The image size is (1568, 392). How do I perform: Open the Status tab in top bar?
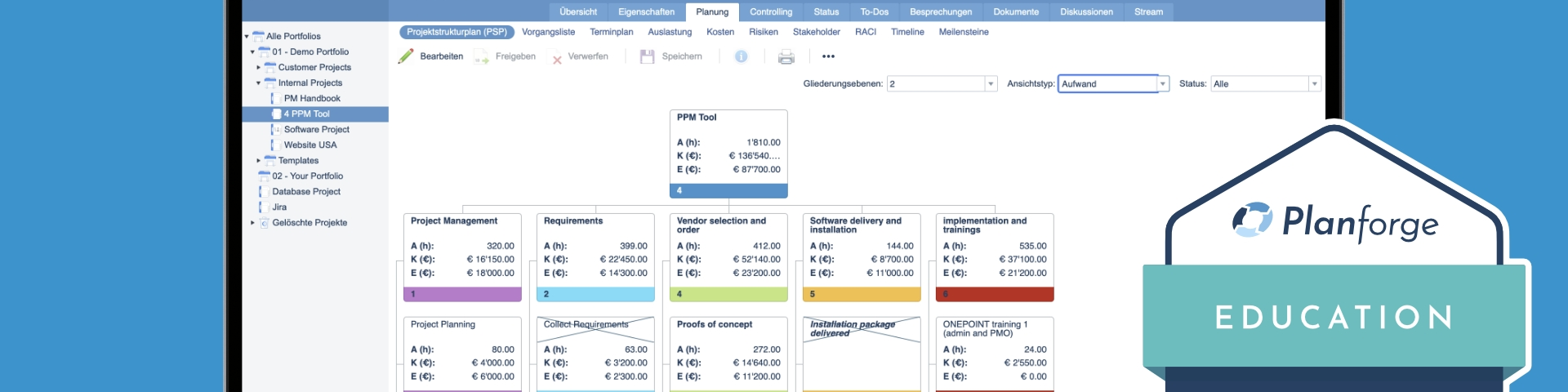(826, 11)
